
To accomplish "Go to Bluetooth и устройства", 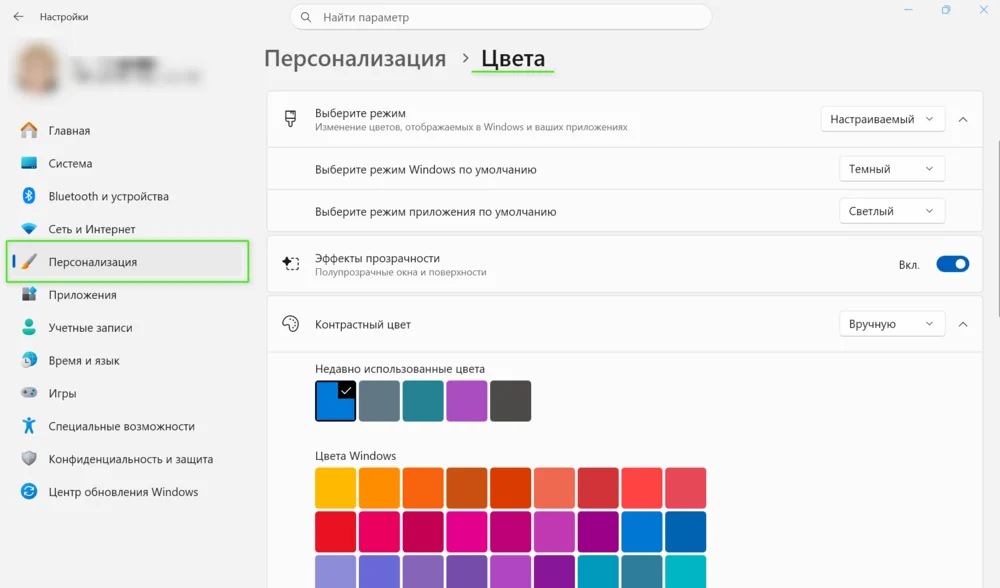I will click(x=128, y=196).
